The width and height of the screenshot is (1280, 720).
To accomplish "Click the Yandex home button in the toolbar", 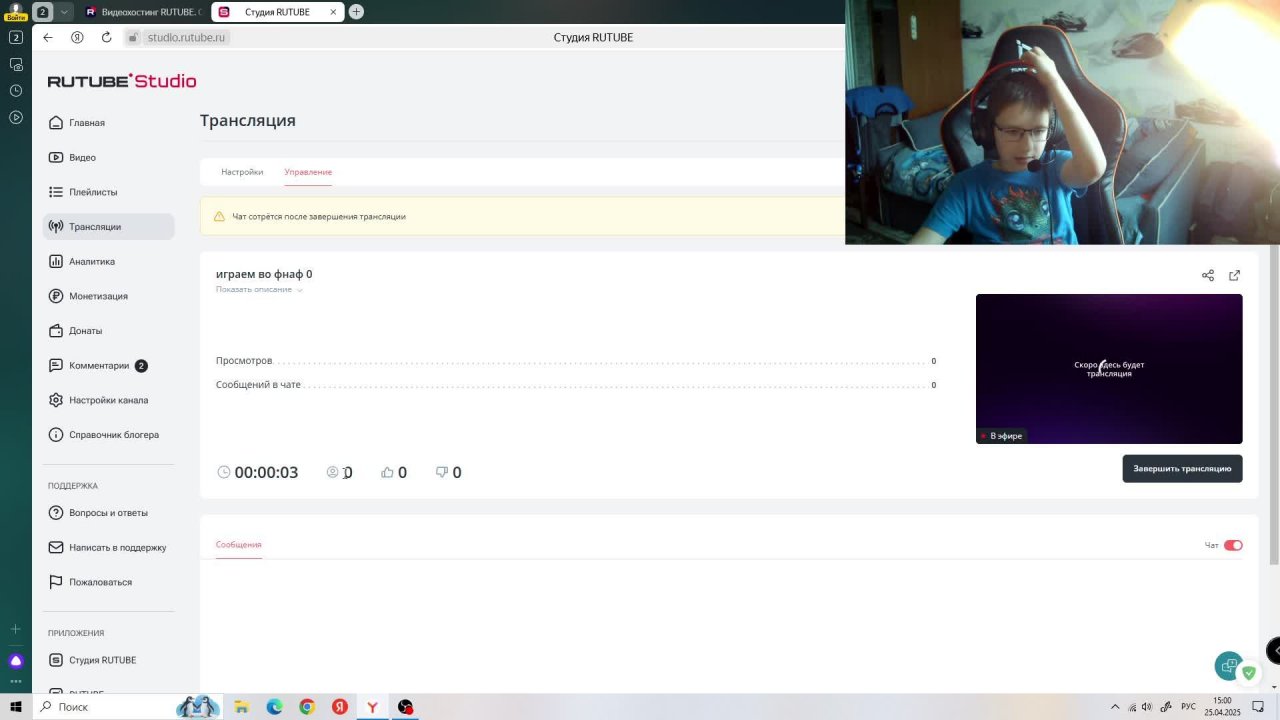I will (x=77, y=37).
